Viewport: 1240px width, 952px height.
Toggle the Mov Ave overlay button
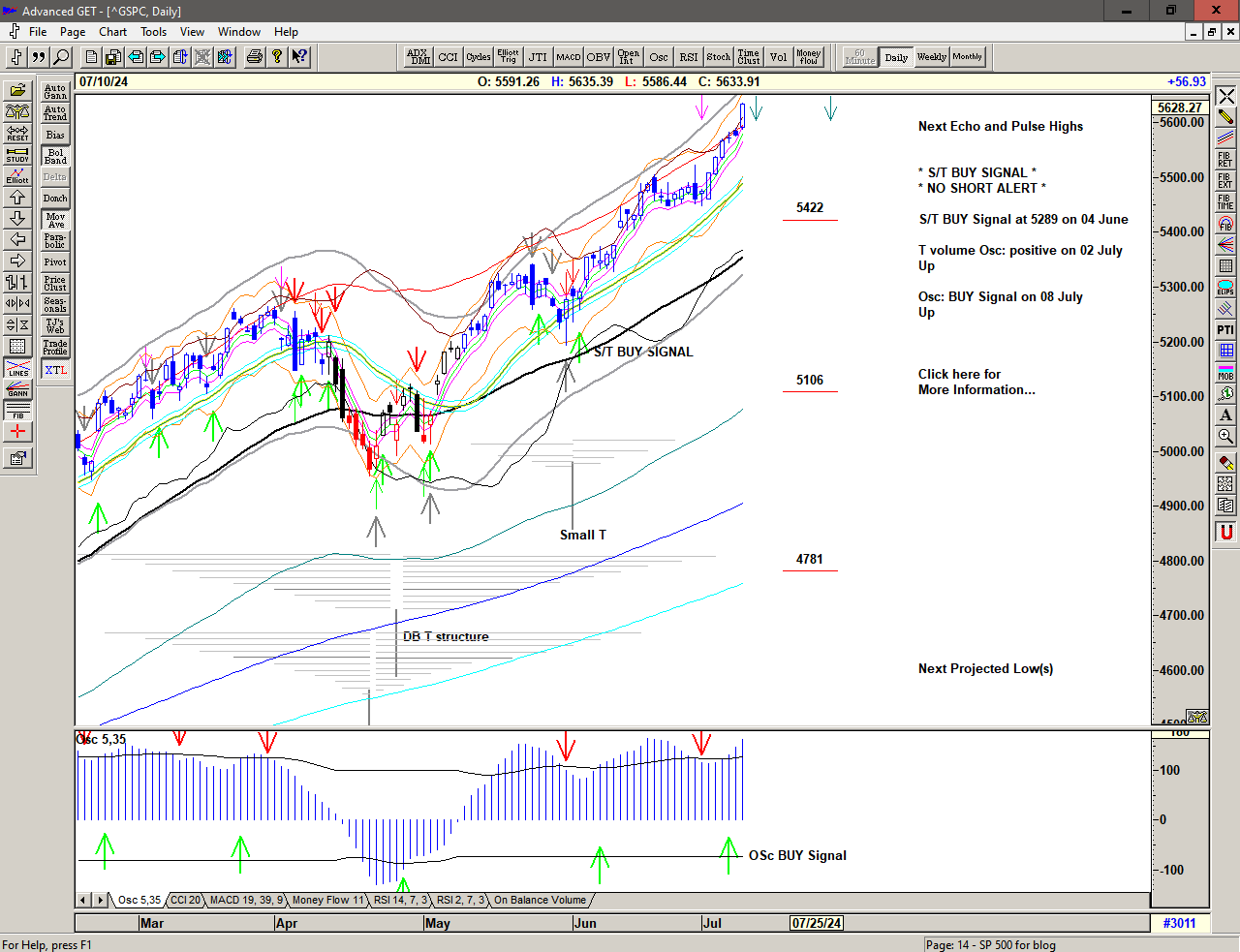(x=55, y=220)
